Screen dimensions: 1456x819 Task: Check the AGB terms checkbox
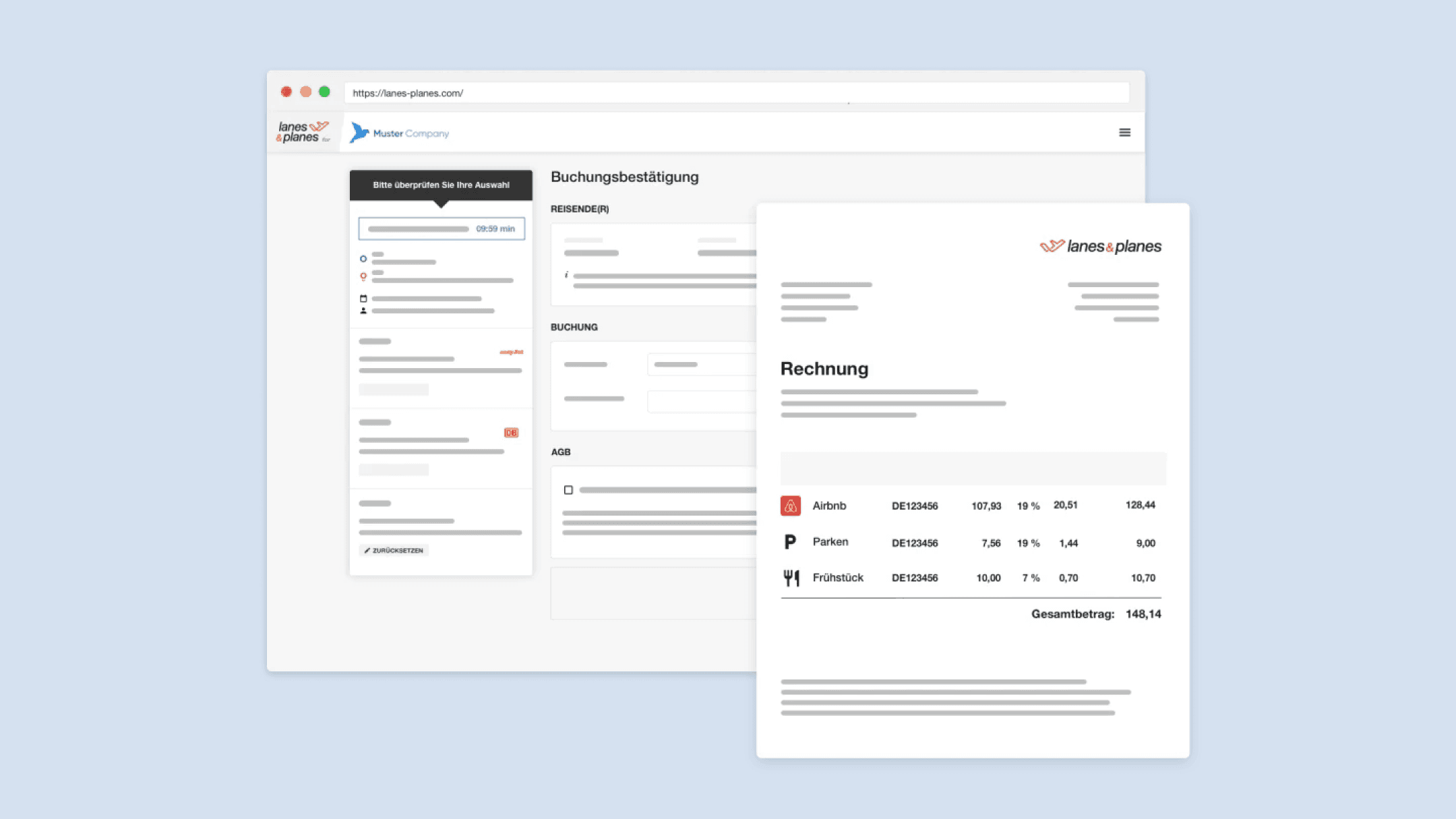click(x=568, y=490)
